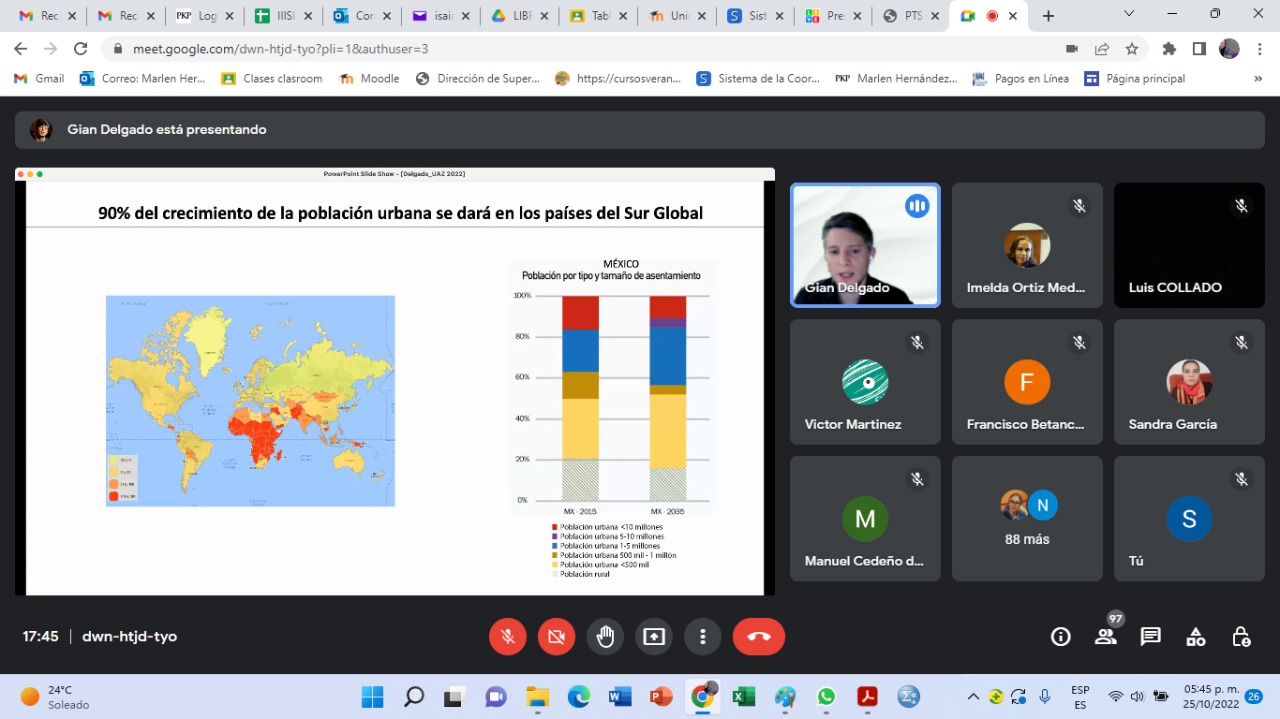
Task: Expand the bookmarks bar overflow chevron
Action: pos(1258,79)
